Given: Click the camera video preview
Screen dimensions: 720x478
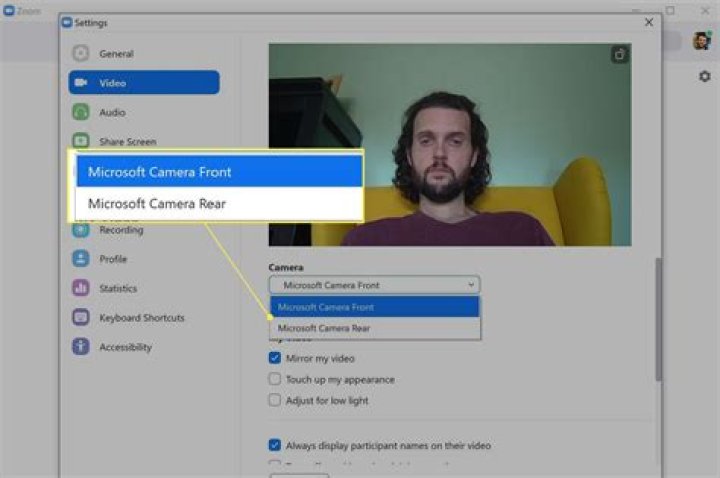Looking at the screenshot, I should tap(450, 145).
